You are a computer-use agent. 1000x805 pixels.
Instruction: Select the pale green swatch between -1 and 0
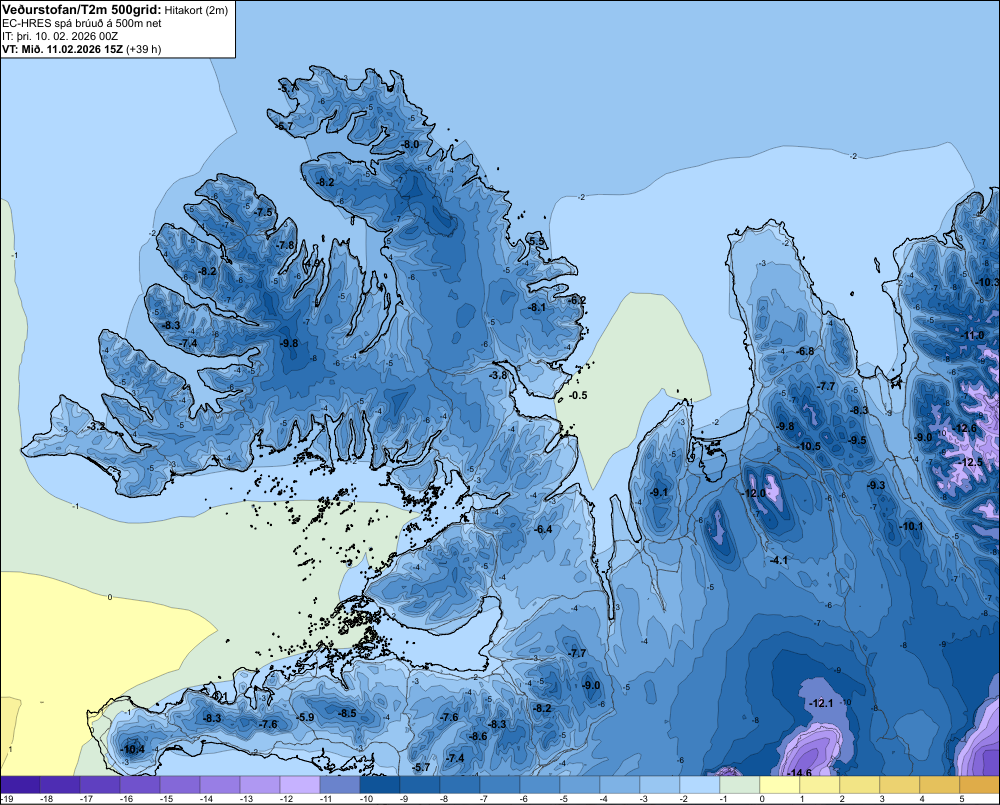(739, 785)
